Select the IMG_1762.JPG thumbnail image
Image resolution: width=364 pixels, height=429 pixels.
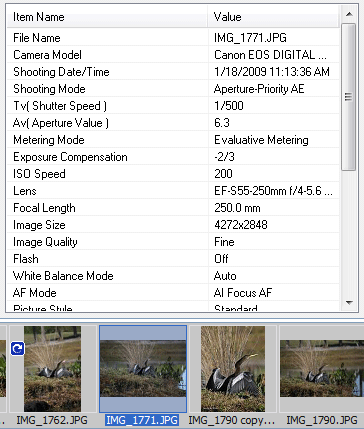point(52,369)
